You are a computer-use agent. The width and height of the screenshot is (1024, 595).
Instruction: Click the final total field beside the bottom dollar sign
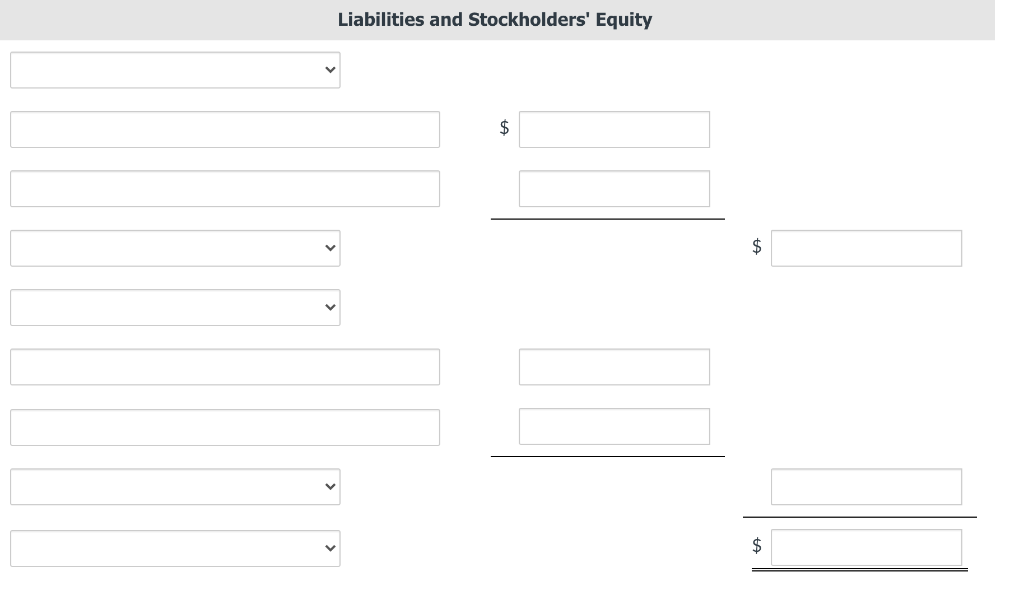[866, 548]
